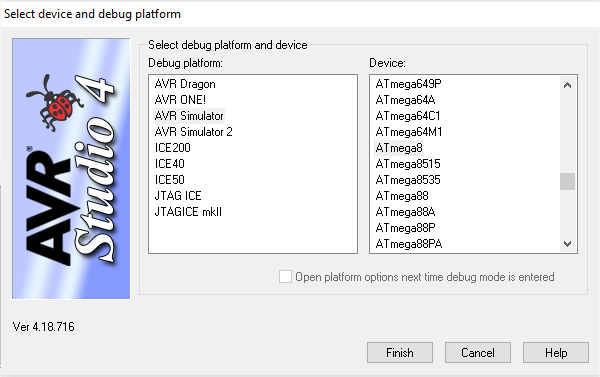Select ATmega64C1 device

408,116
